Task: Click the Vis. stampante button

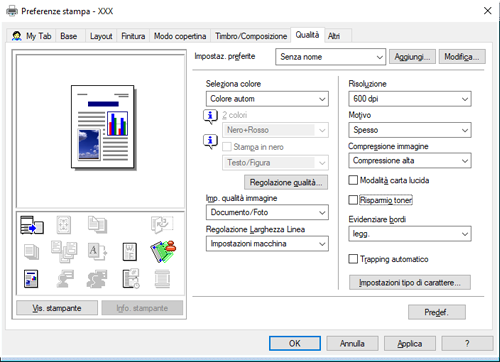Action: [x=57, y=308]
